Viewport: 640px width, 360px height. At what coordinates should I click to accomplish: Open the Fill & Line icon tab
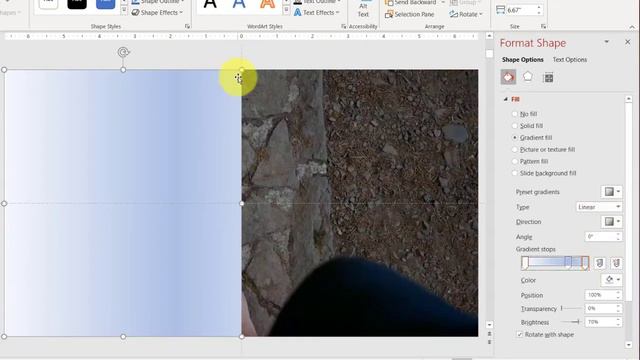[508, 77]
